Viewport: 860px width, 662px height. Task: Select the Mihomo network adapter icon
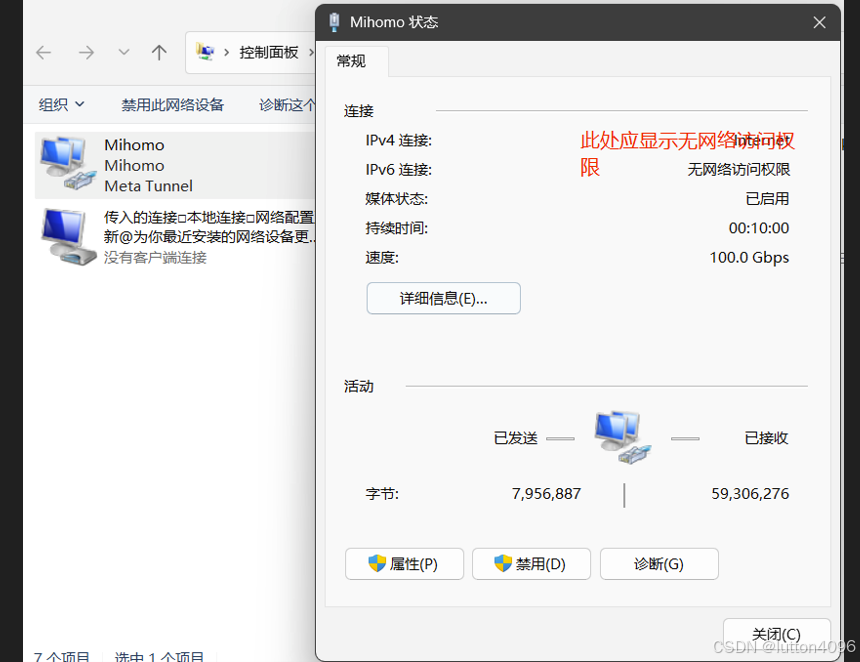69,164
